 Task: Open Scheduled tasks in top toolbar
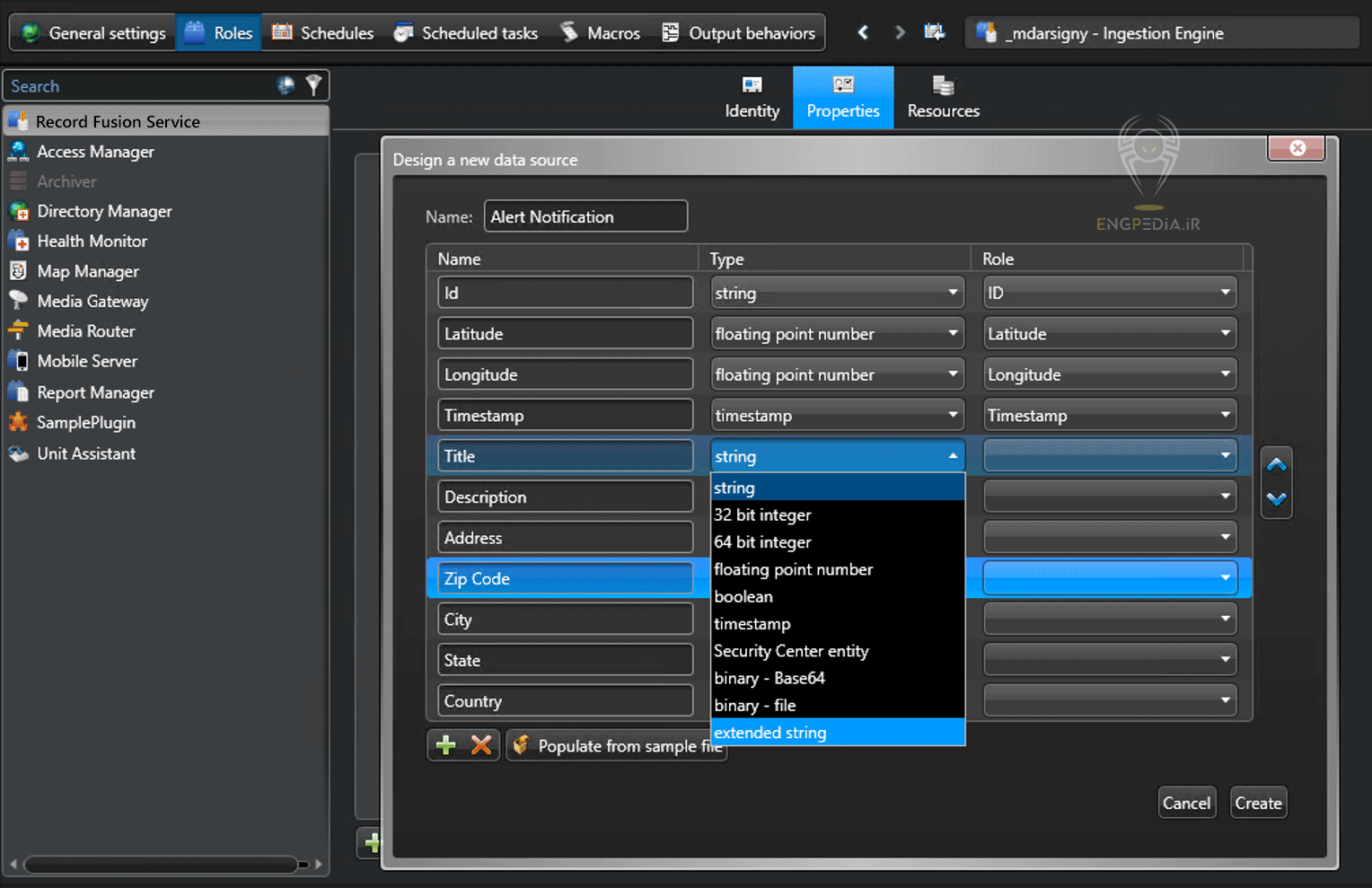(x=466, y=33)
